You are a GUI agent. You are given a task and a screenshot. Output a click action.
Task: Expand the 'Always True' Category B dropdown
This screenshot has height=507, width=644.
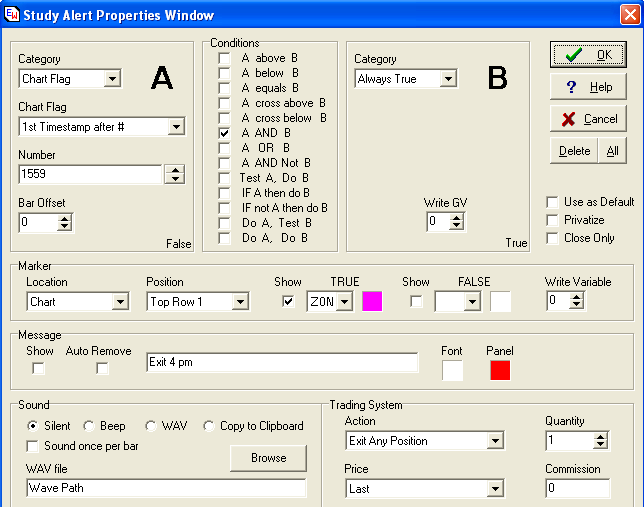(x=447, y=79)
